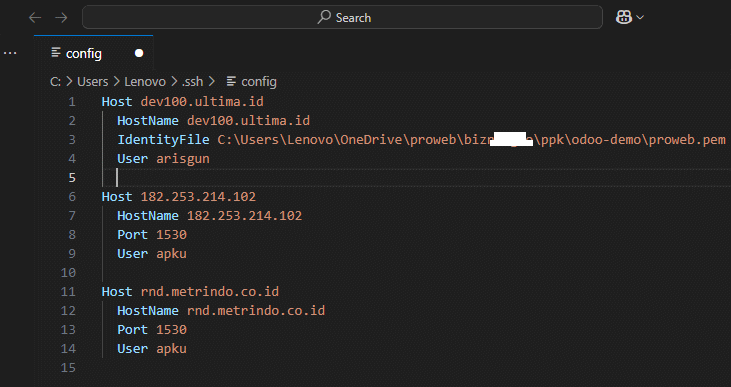Go forward using the right arrow
Viewport: 731px width, 387px height.
(61, 18)
